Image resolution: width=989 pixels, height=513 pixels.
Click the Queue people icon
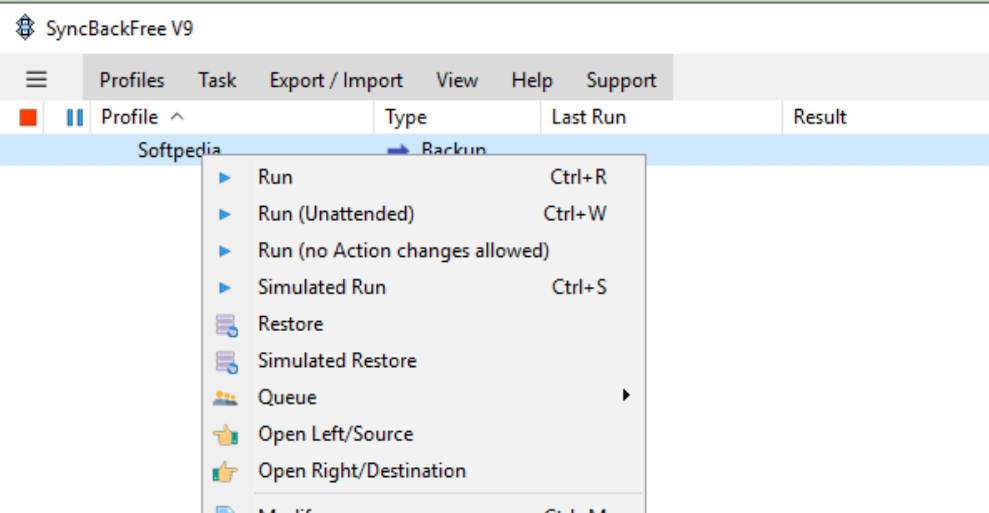coord(226,398)
